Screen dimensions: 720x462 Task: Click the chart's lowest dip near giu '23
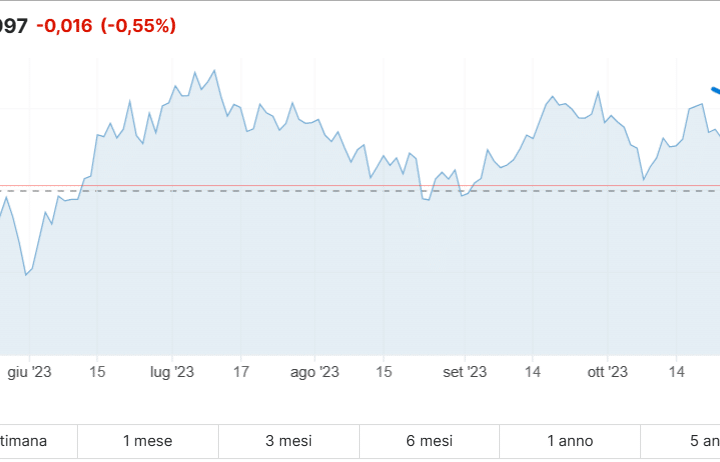coord(26,274)
